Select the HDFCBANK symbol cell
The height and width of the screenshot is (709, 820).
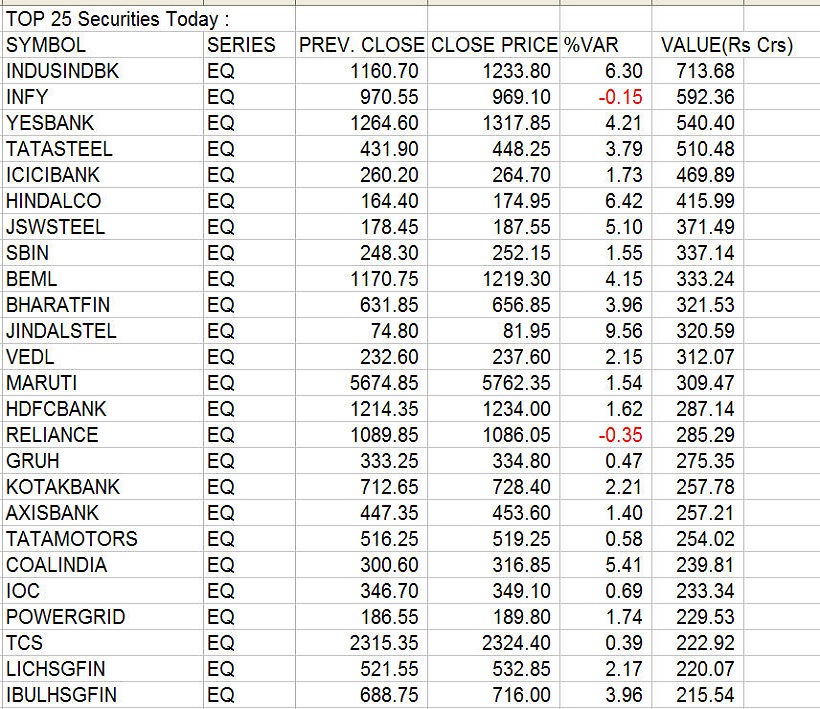(56, 409)
